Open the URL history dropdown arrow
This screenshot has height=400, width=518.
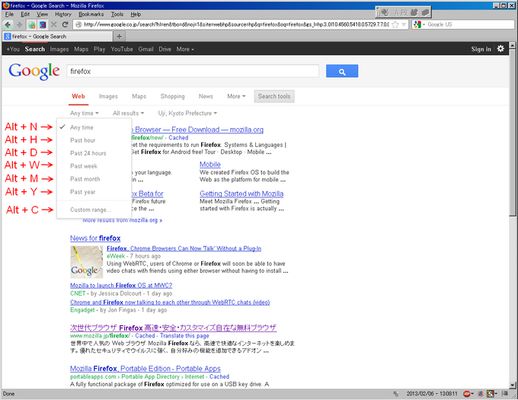tap(404, 24)
